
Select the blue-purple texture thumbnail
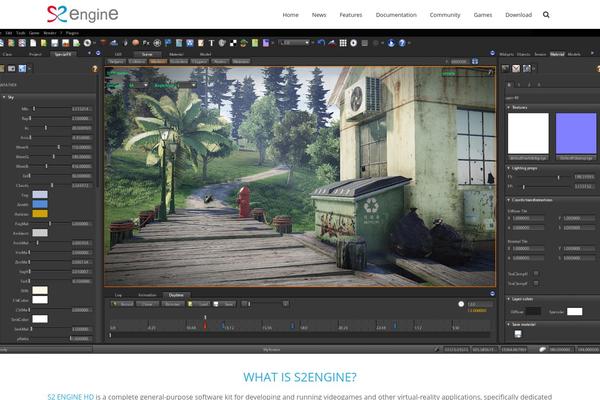(576, 133)
